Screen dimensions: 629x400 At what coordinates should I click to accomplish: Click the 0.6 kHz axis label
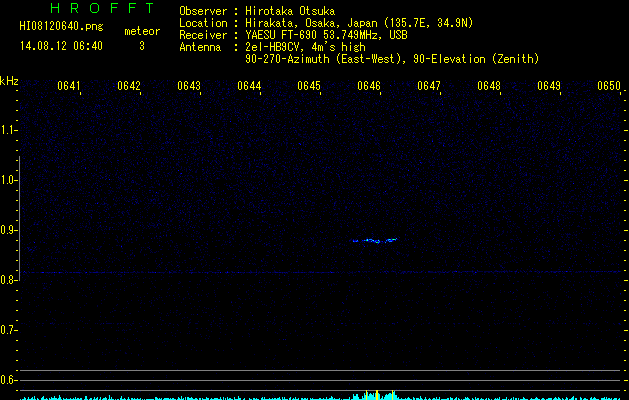pos(8,380)
